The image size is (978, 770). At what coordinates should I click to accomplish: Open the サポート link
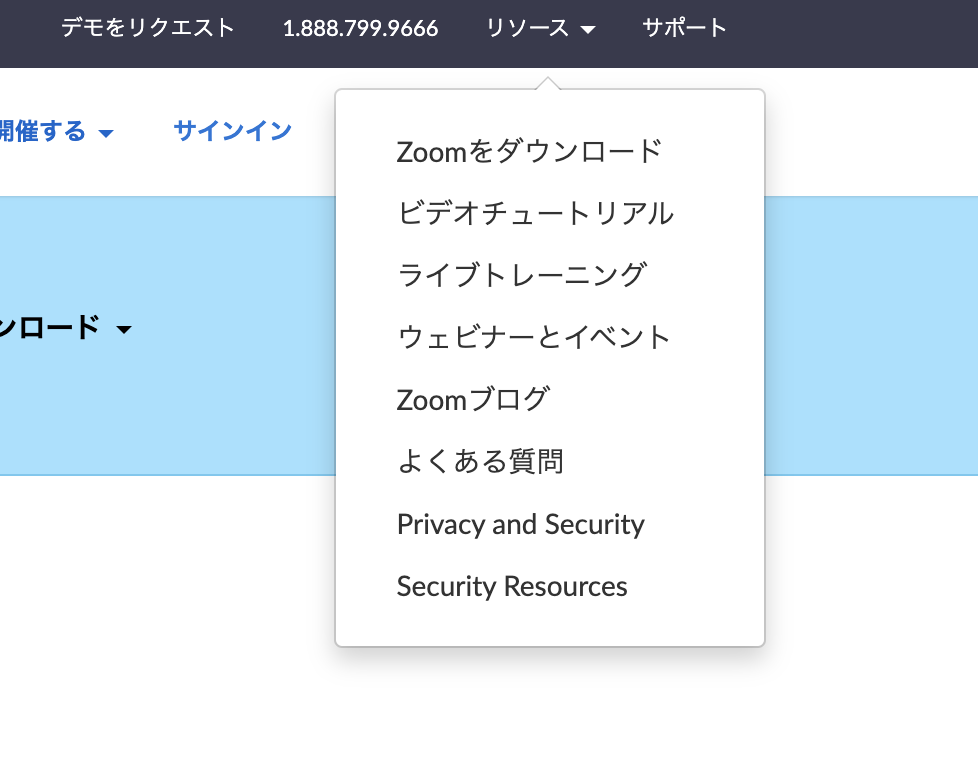[x=684, y=28]
